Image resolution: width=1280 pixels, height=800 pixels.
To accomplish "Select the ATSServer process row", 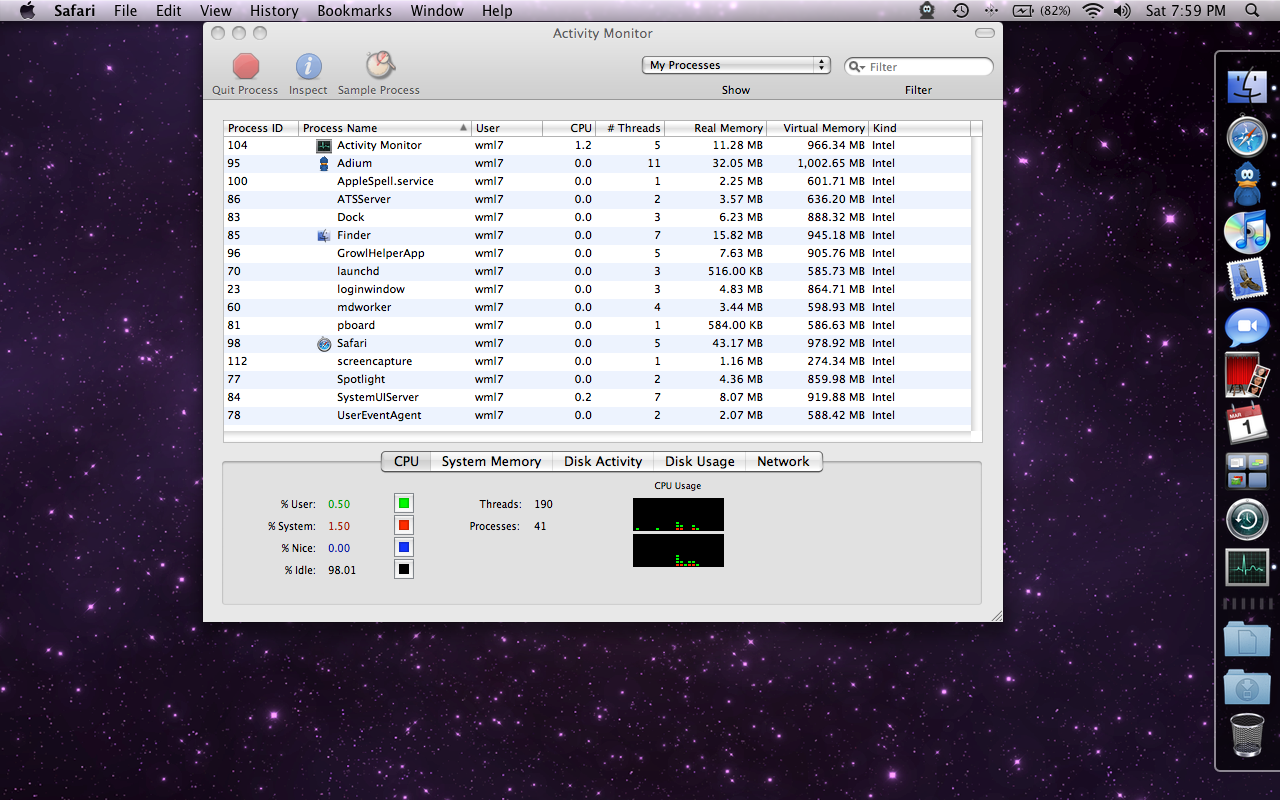I will coord(597,199).
